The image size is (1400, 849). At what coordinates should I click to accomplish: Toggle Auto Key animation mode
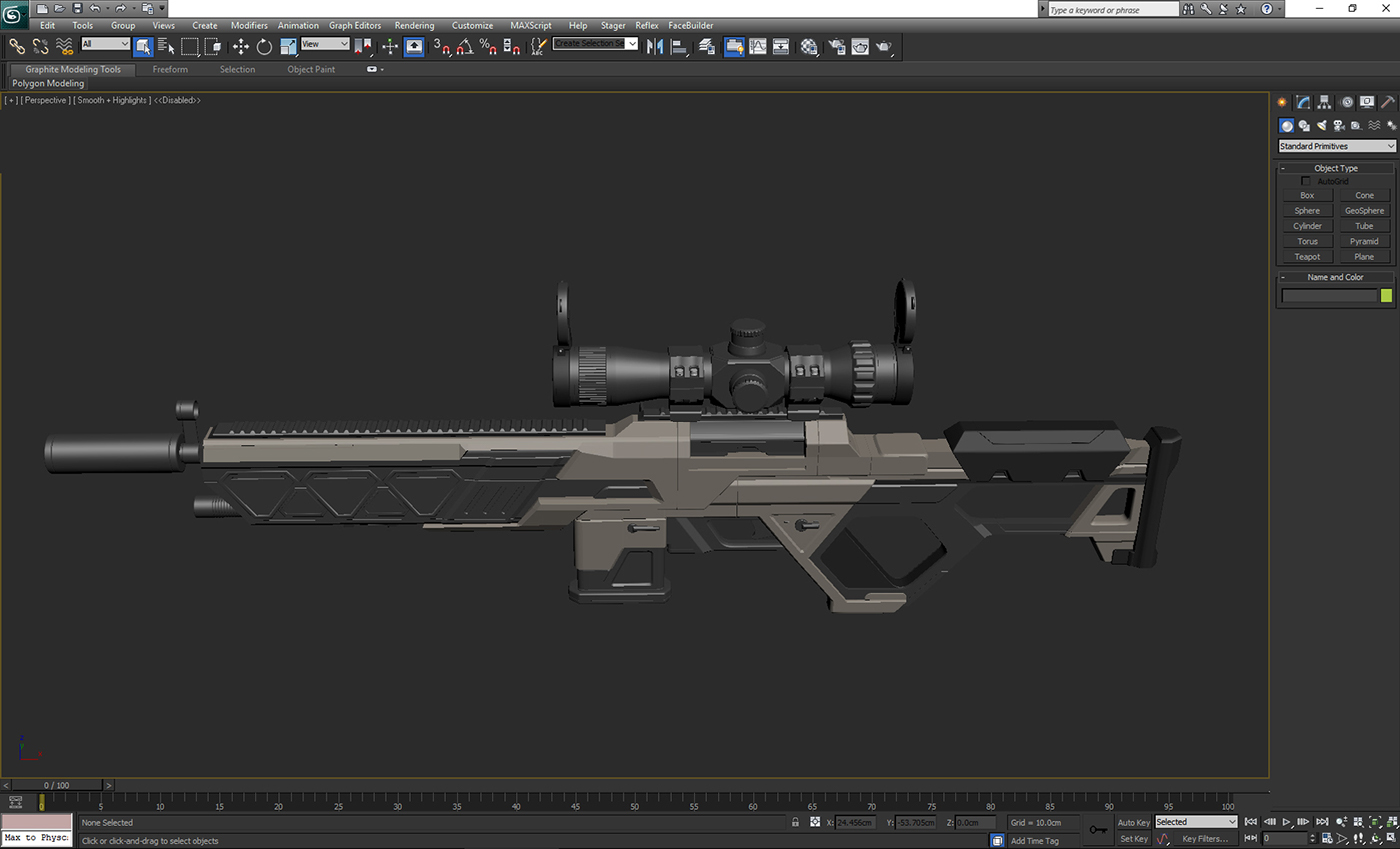pyautogui.click(x=1133, y=822)
